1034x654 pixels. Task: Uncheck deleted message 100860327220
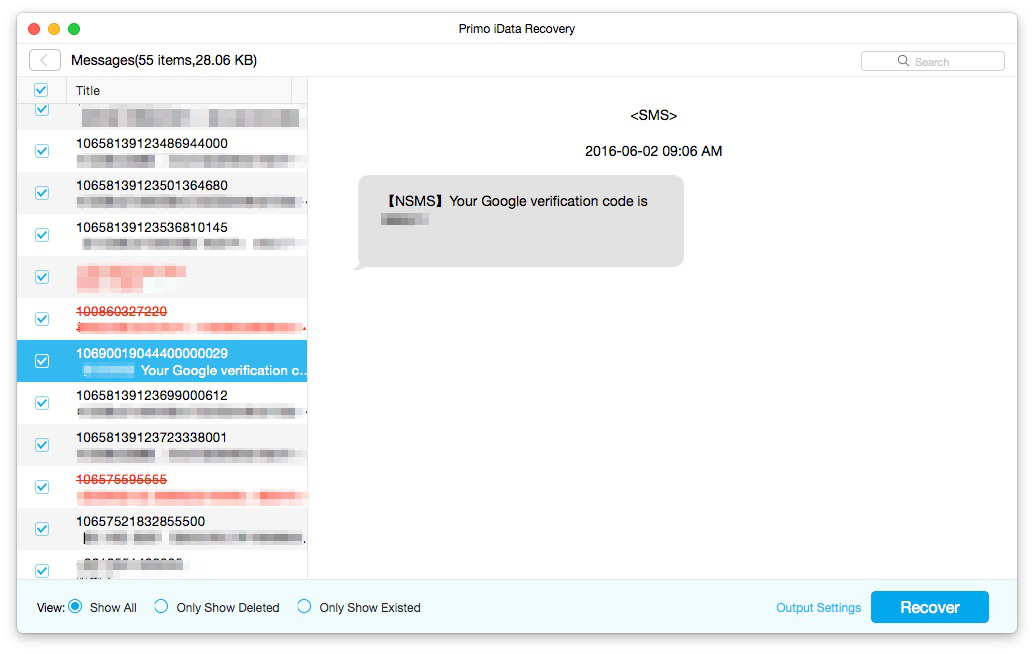click(x=42, y=319)
